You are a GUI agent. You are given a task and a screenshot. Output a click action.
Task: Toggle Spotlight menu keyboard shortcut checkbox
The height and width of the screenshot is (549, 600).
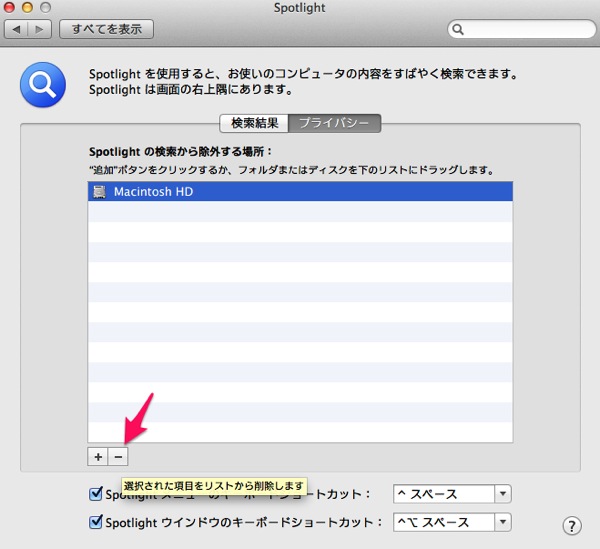click(x=96, y=494)
